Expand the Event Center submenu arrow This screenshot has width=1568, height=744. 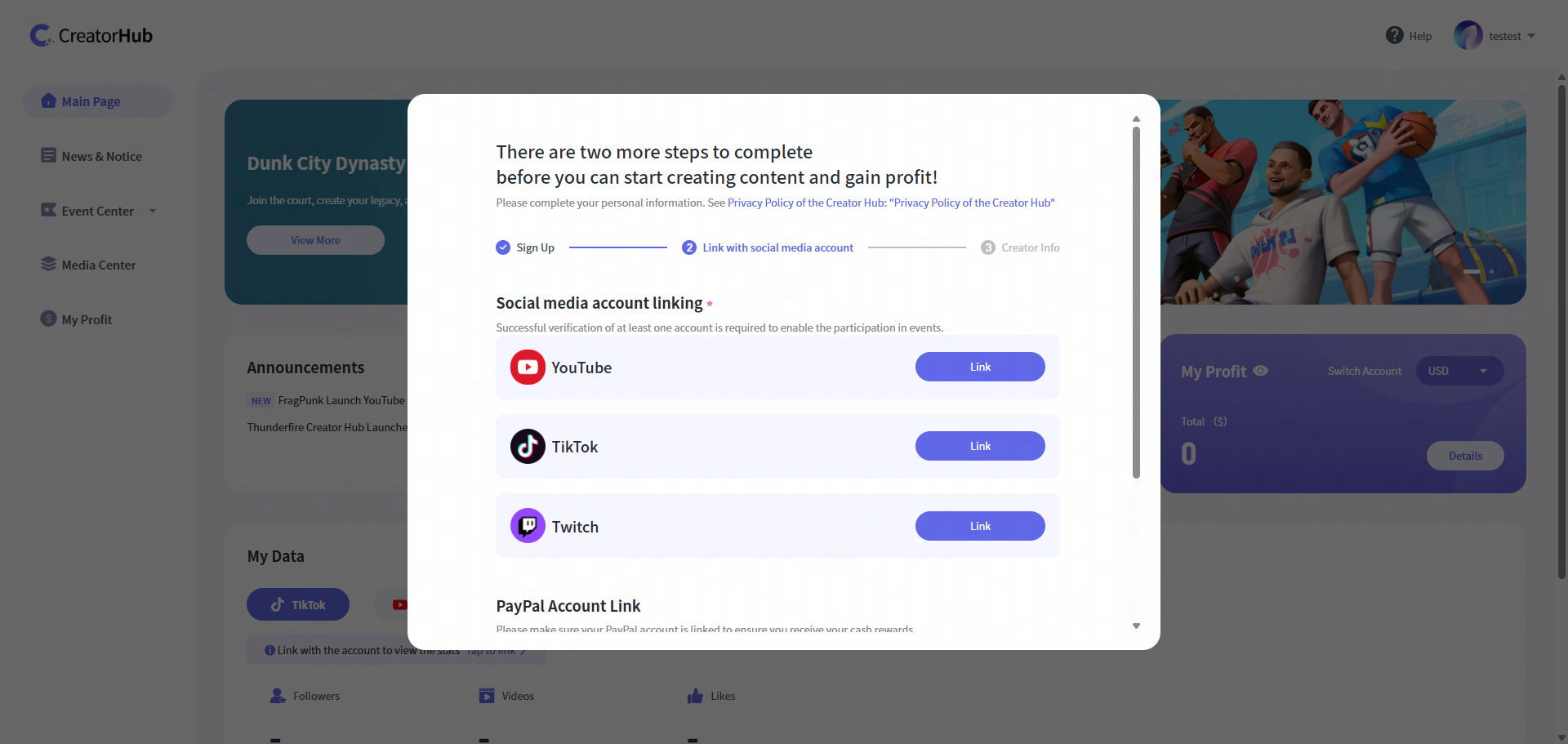pos(153,211)
